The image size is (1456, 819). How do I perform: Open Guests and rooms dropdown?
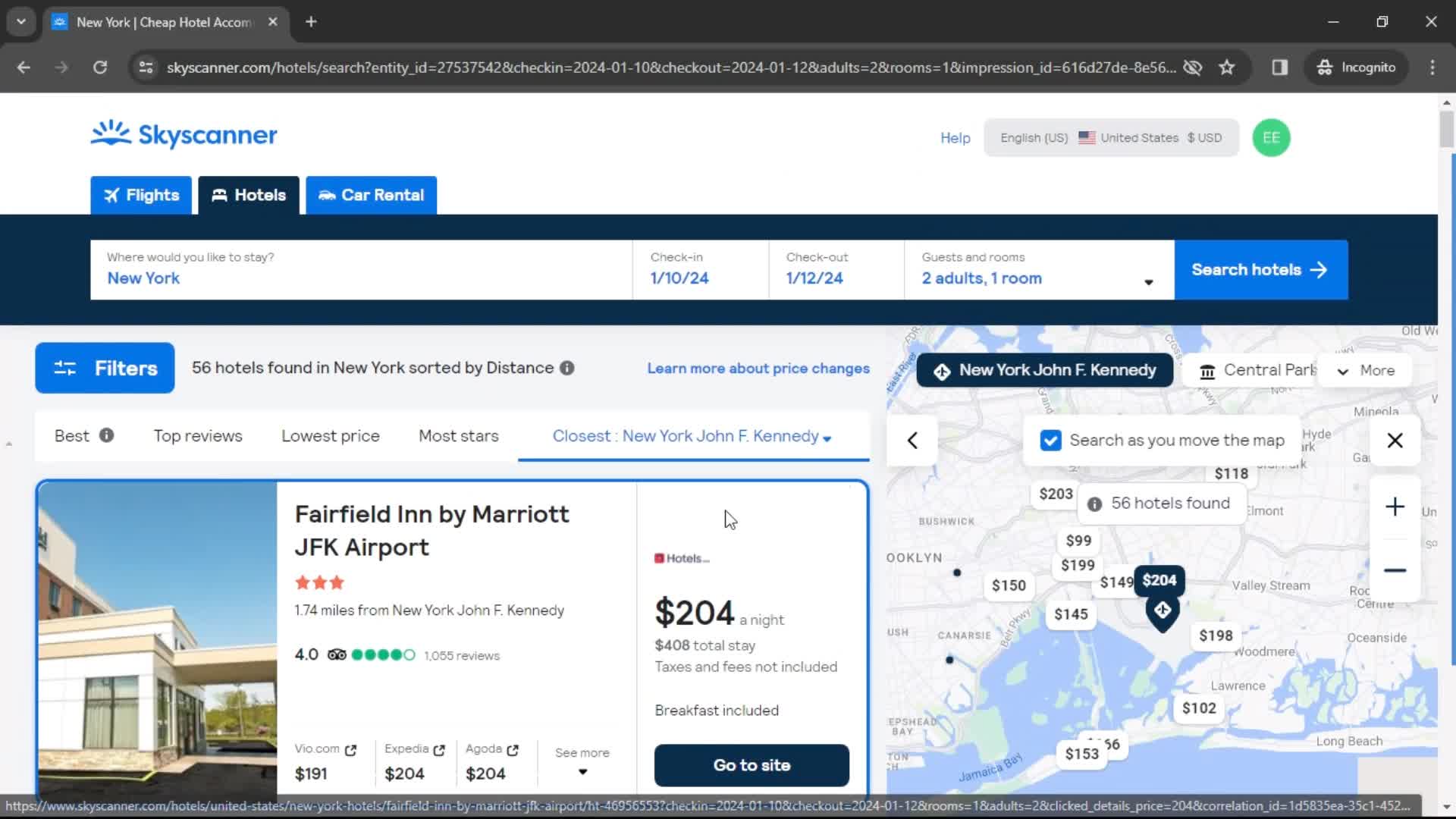pos(1039,270)
